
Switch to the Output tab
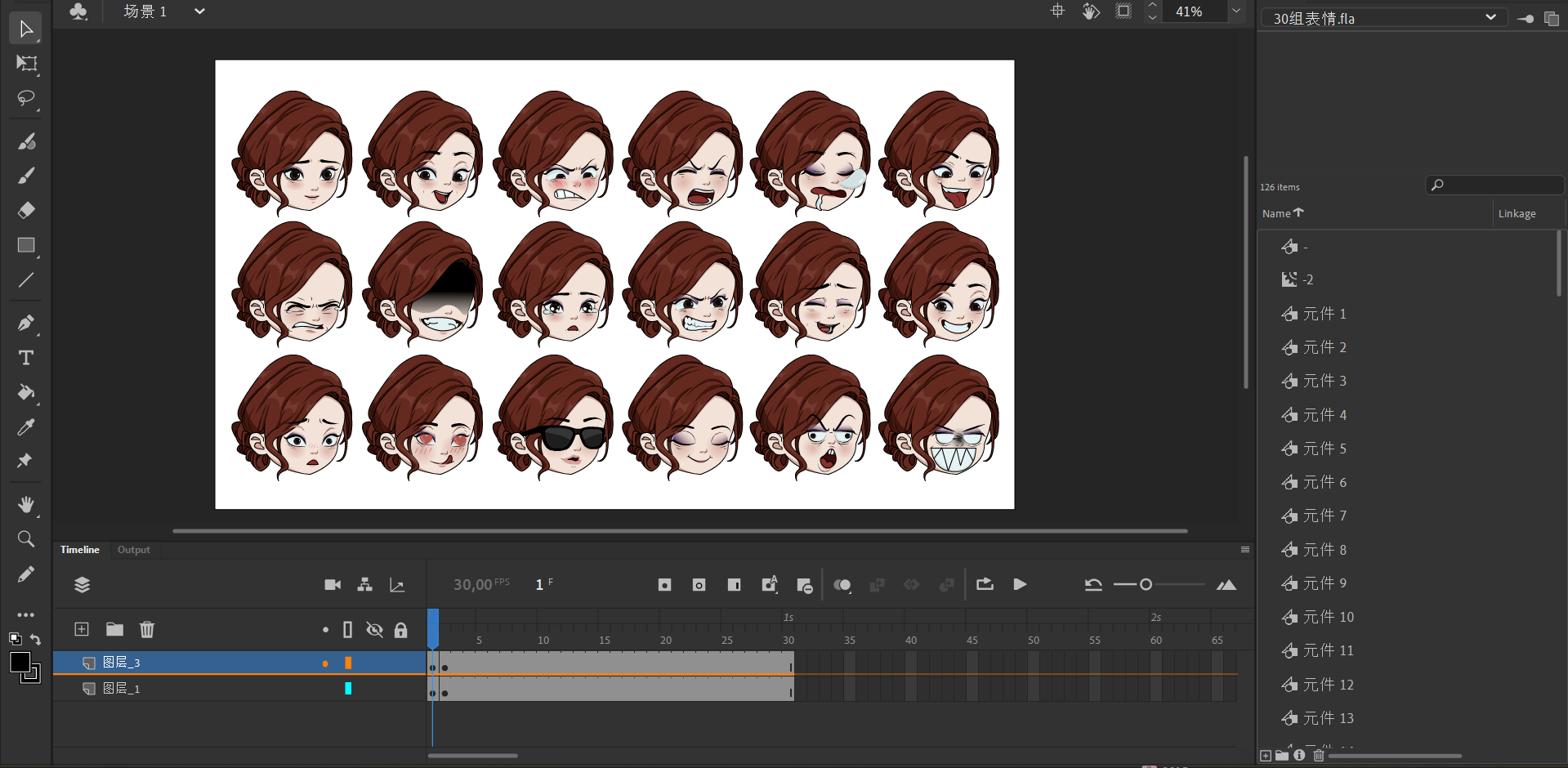[x=133, y=550]
